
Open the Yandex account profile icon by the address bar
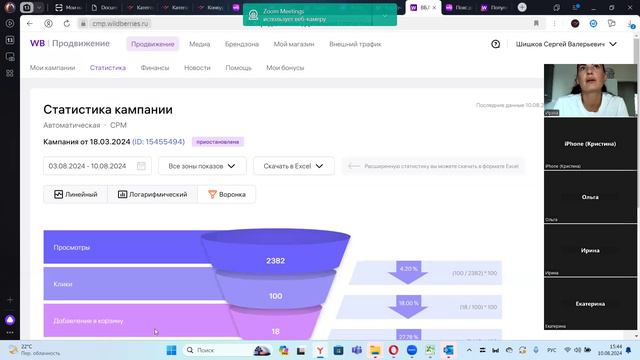tap(49, 24)
